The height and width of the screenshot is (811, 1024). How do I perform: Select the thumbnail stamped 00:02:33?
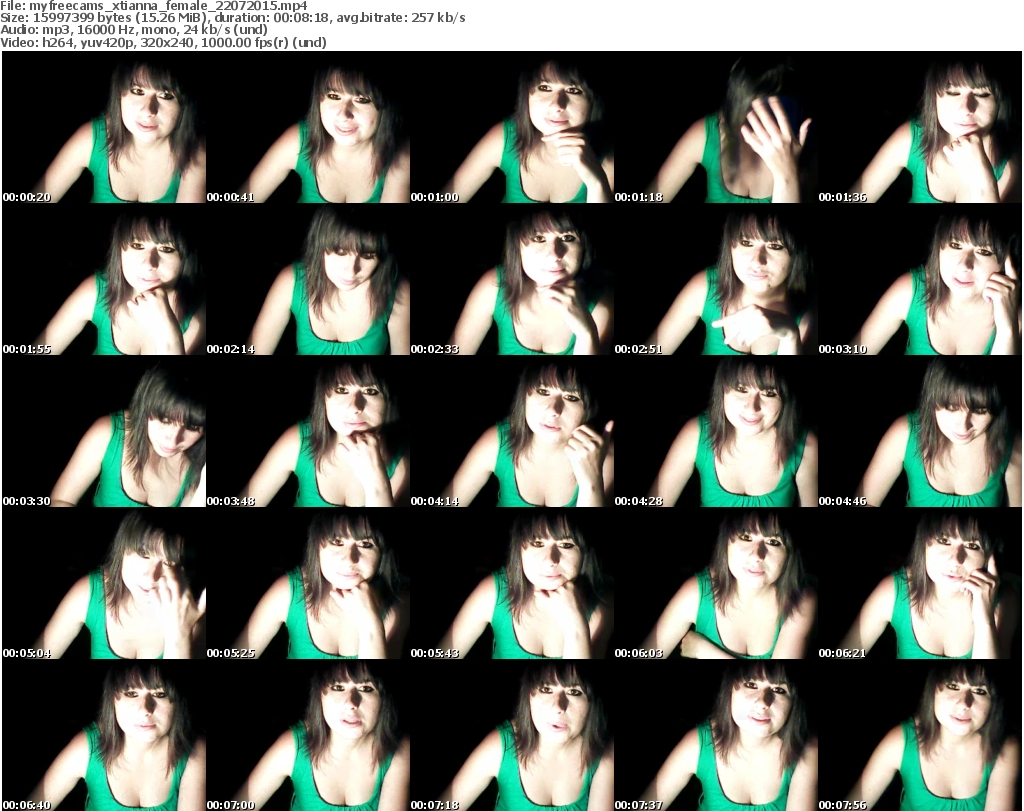tap(512, 279)
